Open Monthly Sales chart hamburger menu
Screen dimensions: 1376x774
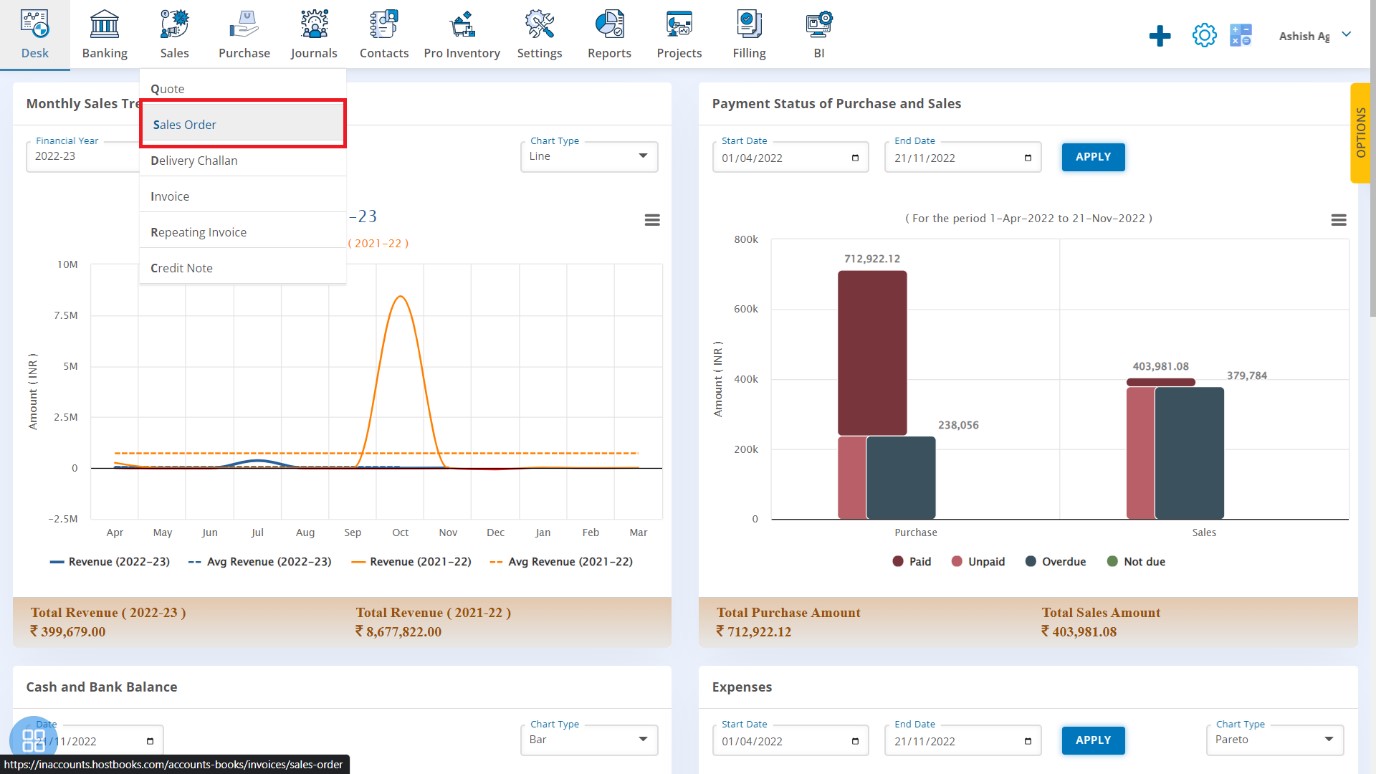[x=652, y=220]
